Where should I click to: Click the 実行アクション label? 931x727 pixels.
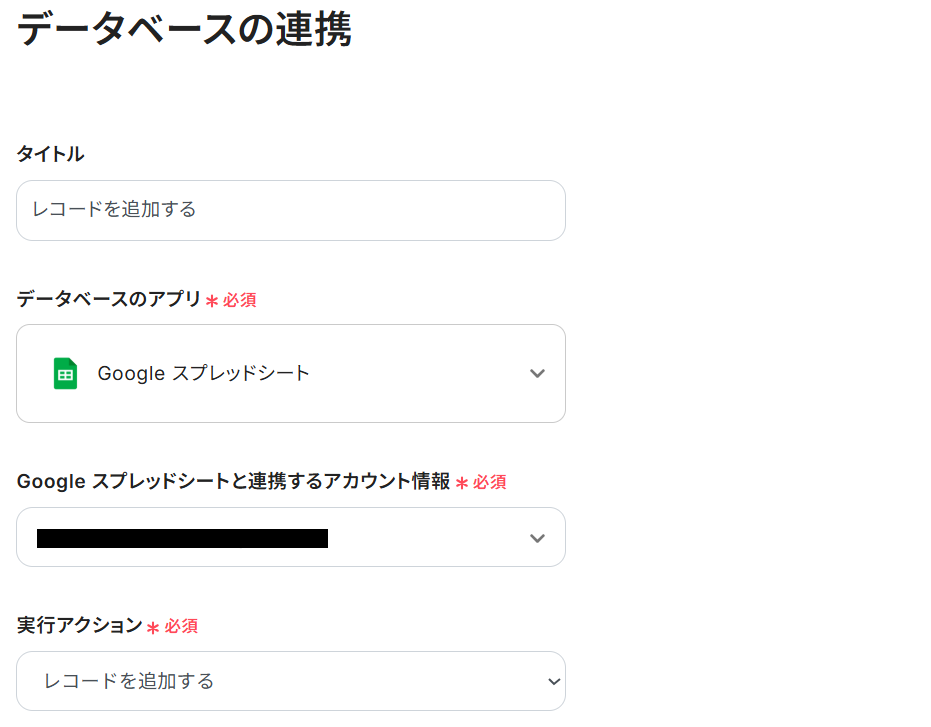pyautogui.click(x=80, y=625)
